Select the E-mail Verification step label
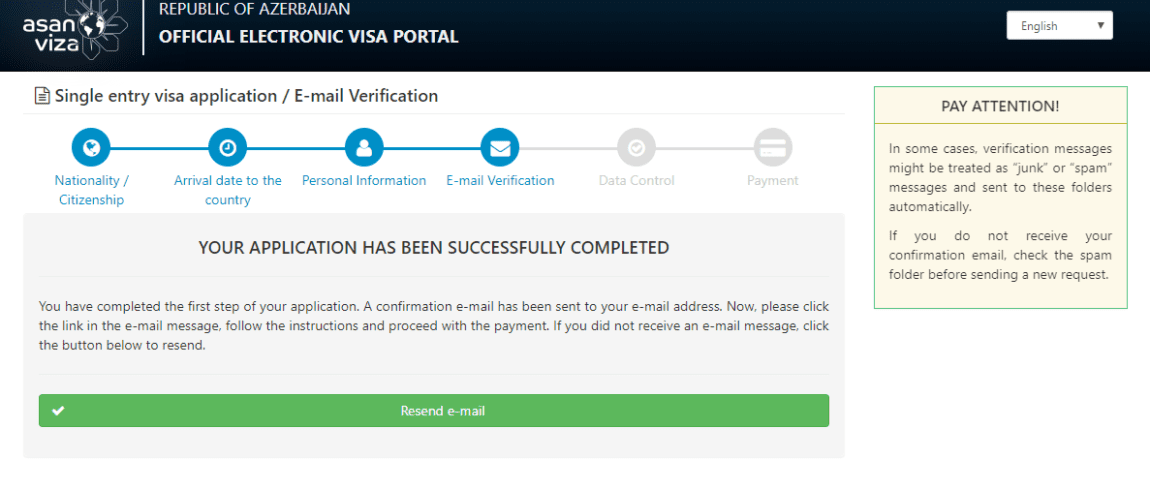This screenshot has height=490, width=1150. pos(500,180)
